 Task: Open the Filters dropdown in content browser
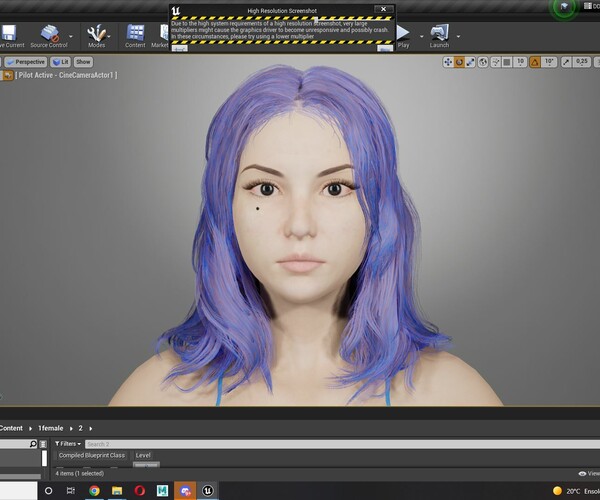point(68,444)
